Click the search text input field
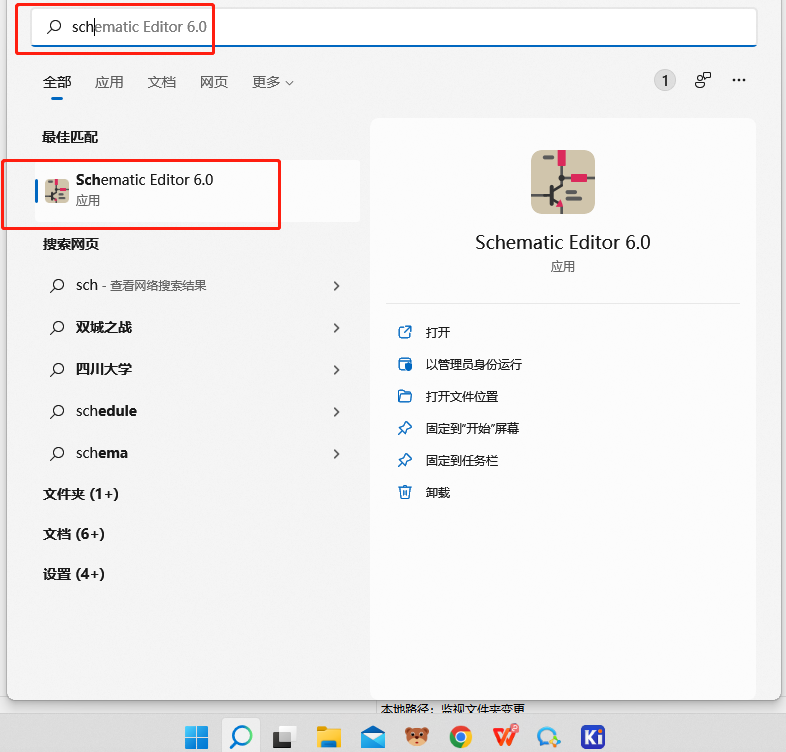Viewport: 786px width, 752px height. (394, 27)
